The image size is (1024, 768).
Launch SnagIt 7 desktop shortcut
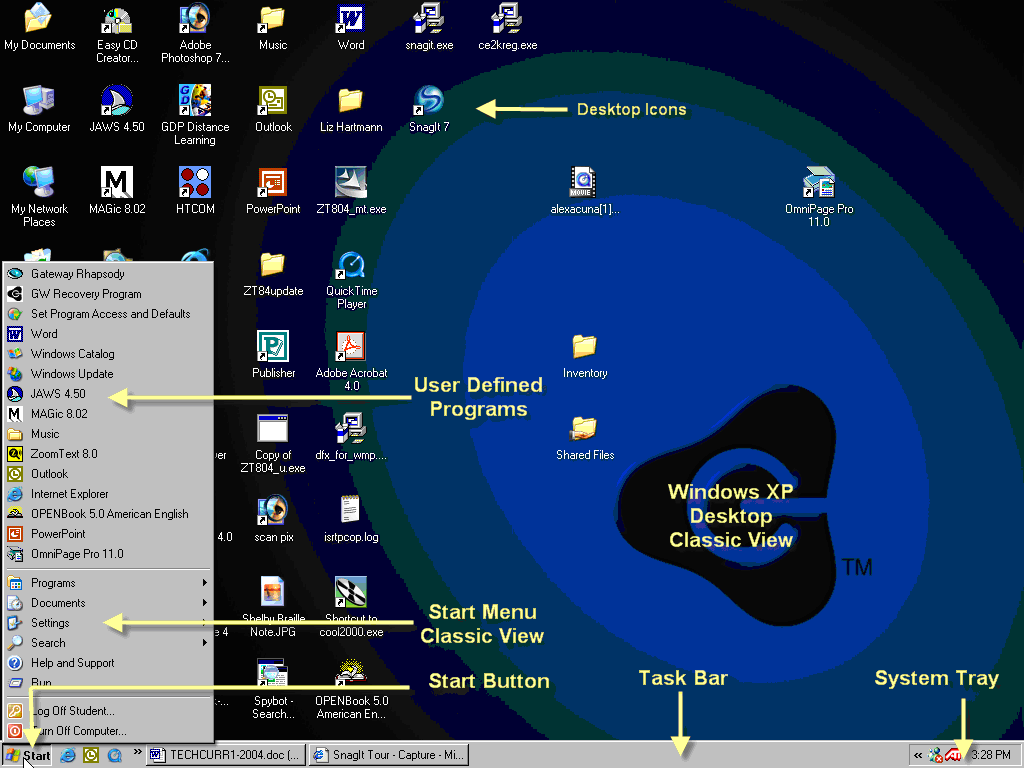[429, 109]
